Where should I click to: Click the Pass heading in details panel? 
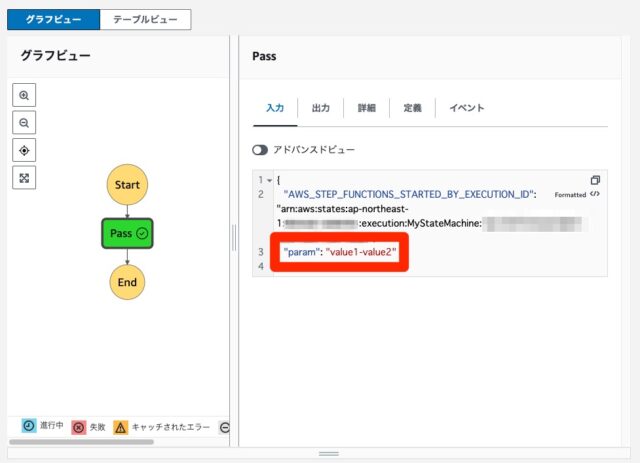pyautogui.click(x=264, y=56)
